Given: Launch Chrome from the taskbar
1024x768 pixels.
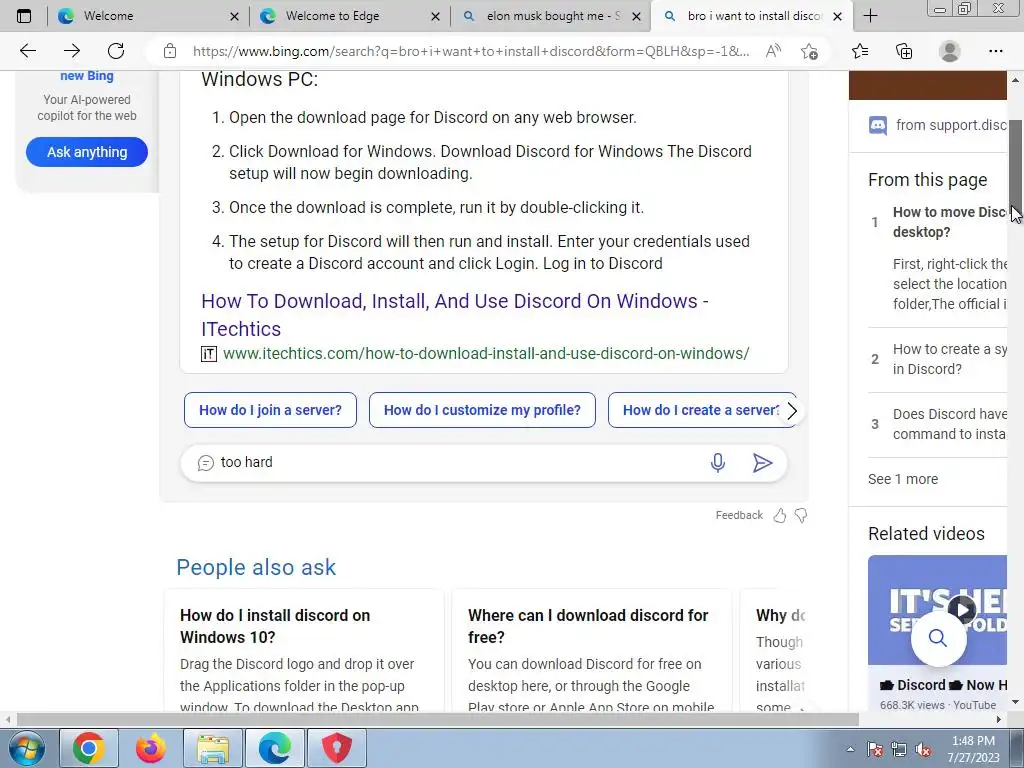Looking at the screenshot, I should point(89,748).
